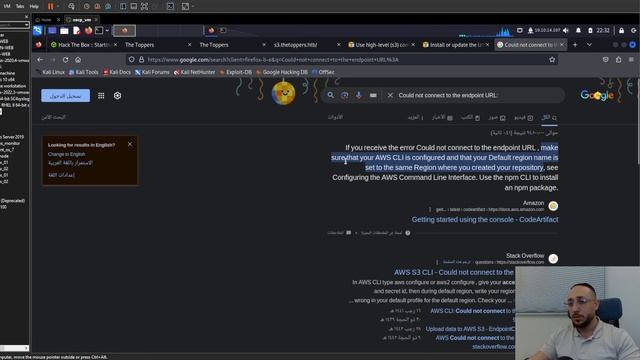Open the list all tabs chevron

click(x=589, y=45)
